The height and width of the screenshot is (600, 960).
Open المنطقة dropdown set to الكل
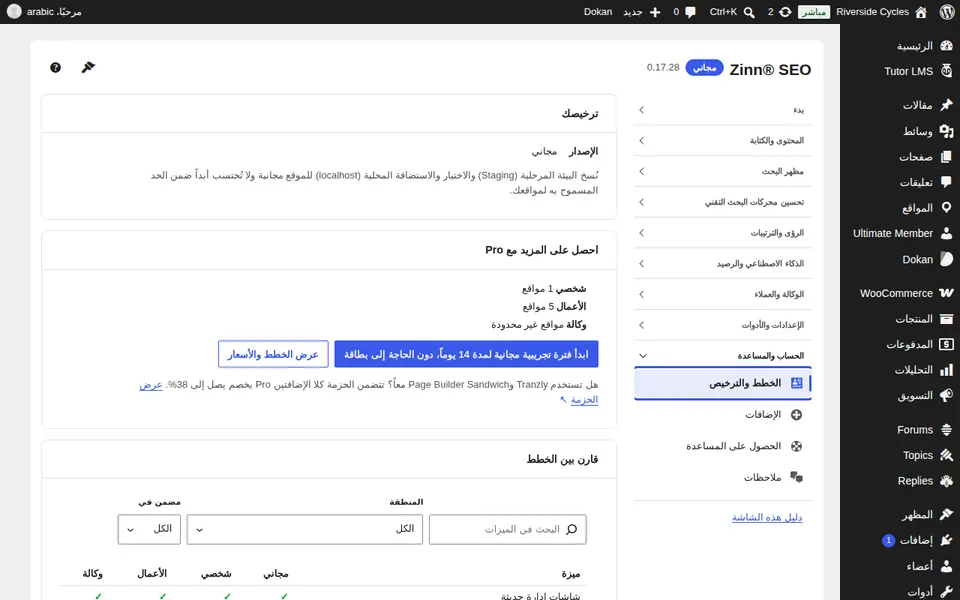305,529
